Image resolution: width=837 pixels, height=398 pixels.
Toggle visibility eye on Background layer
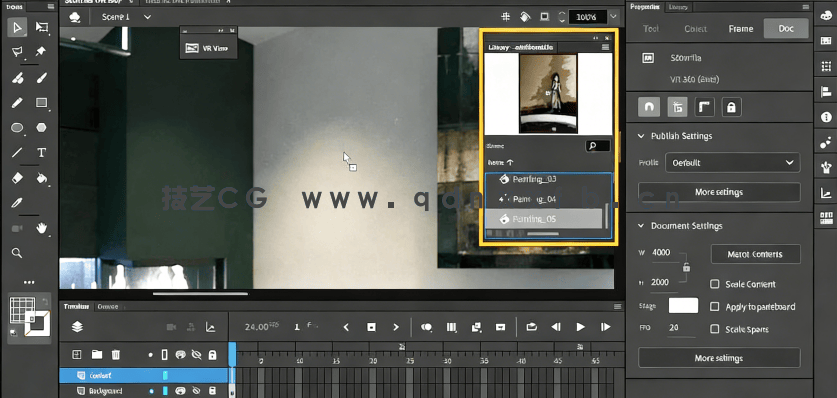click(x=196, y=391)
